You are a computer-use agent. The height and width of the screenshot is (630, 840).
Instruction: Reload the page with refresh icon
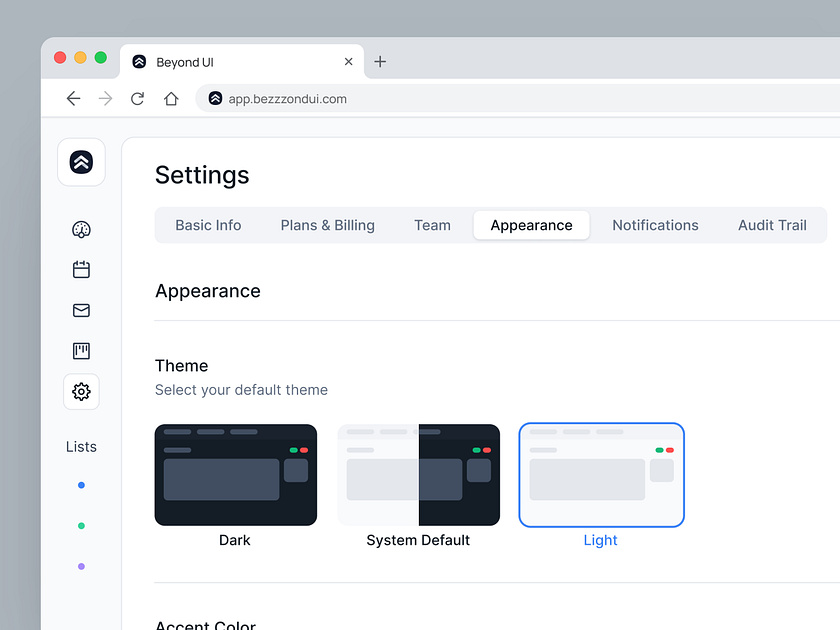click(138, 99)
